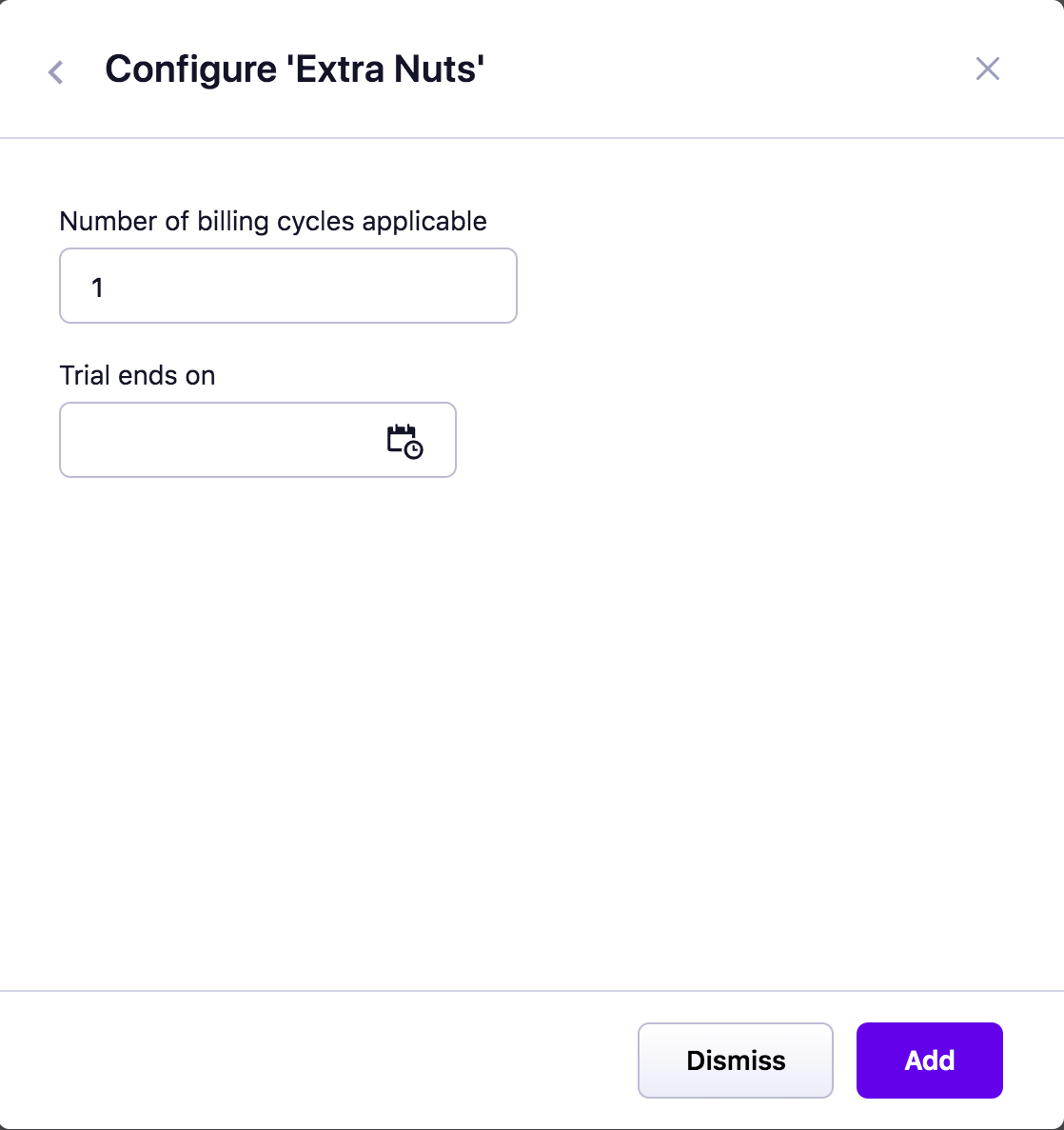The image size is (1064, 1130).
Task: Click the X icon in dialog header
Action: coord(987,69)
